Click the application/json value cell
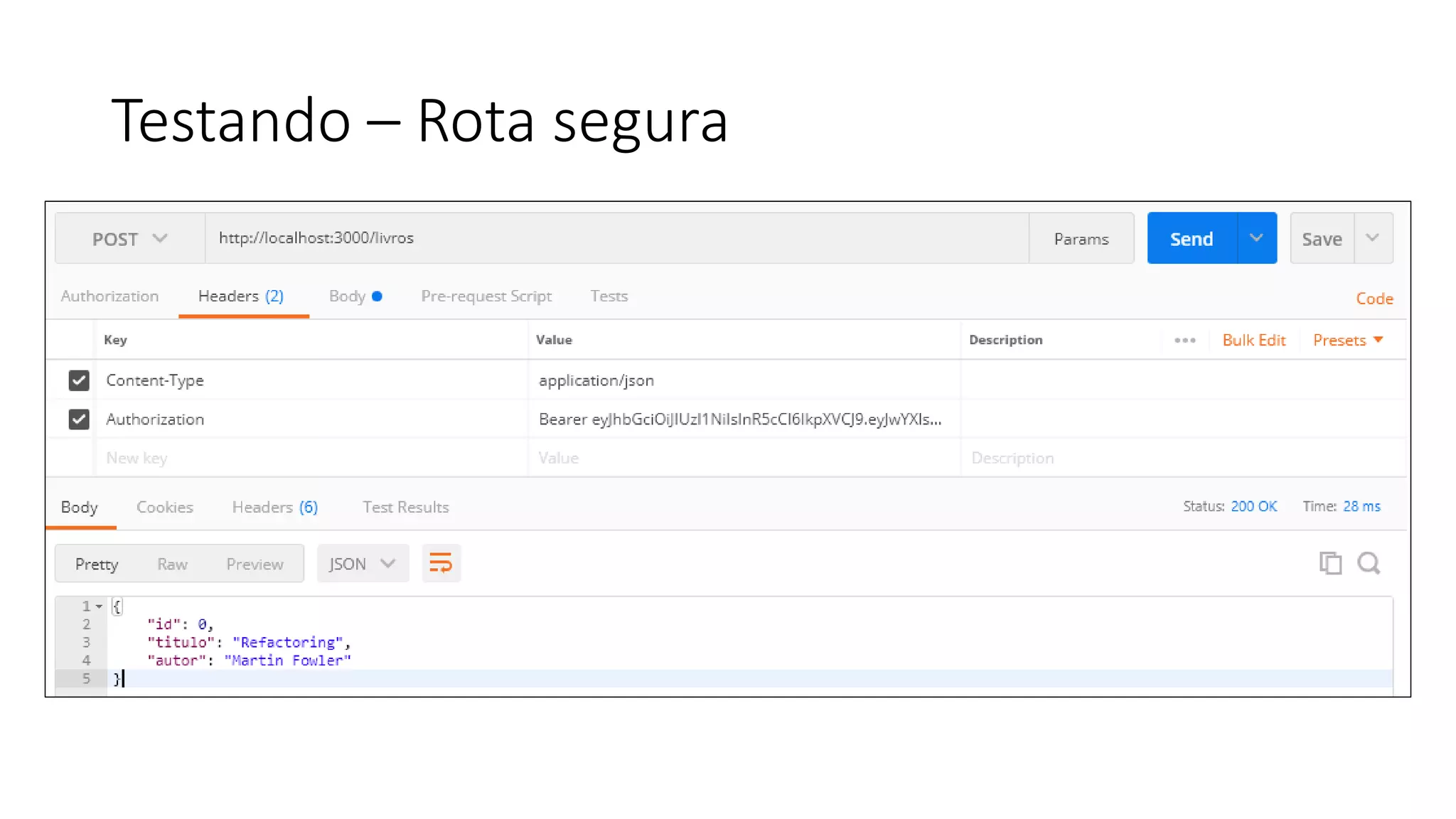Viewport: 1456px width, 819px height. [x=744, y=380]
